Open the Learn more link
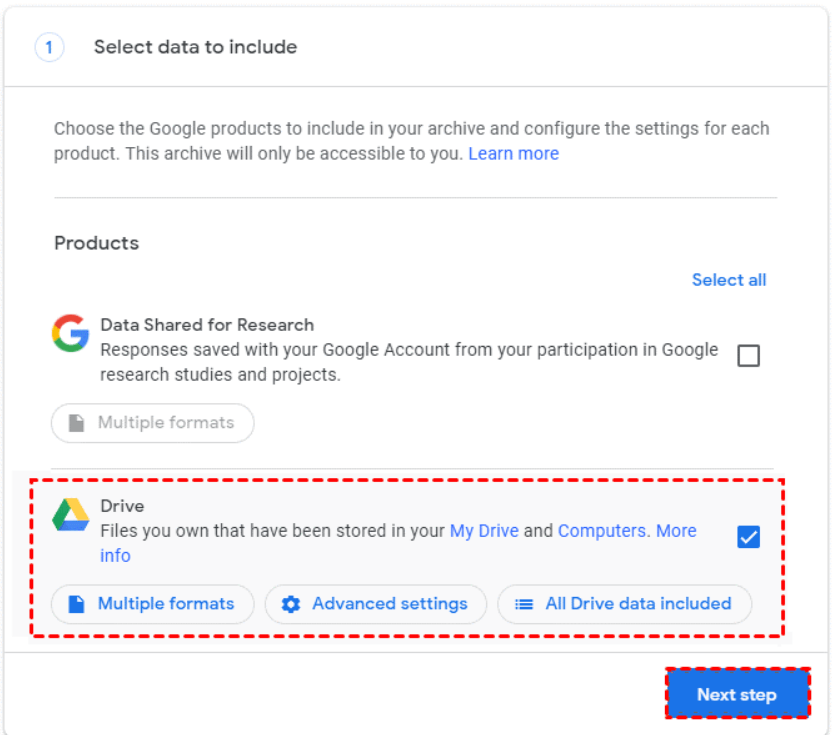 [513, 153]
